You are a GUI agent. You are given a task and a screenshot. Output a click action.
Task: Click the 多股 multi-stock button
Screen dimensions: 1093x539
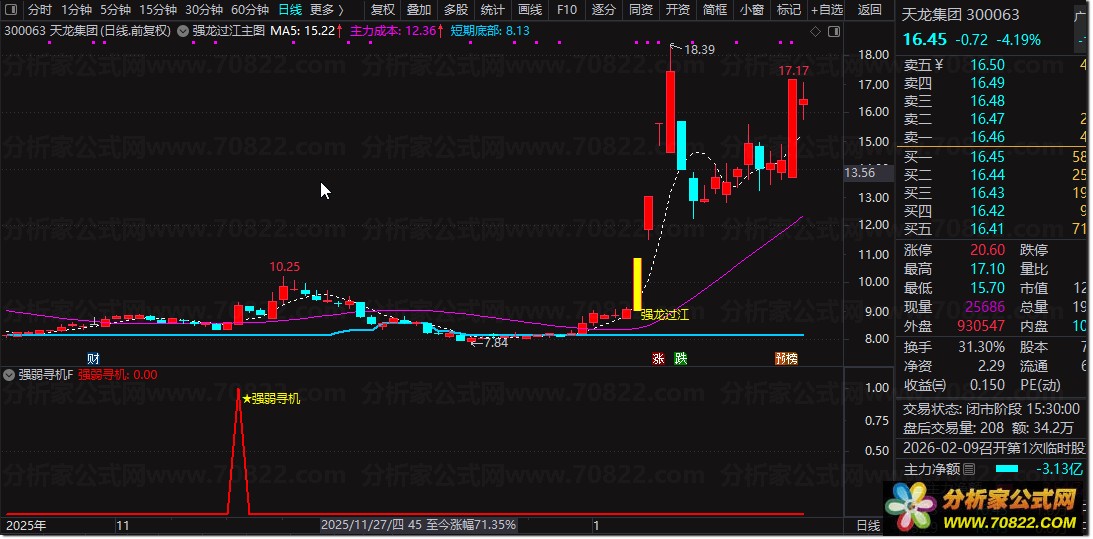coord(456,10)
